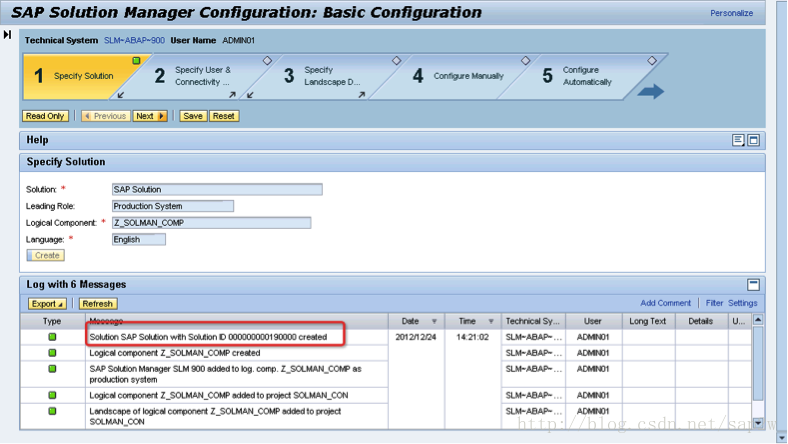Click diamond status icon on step 3
This screenshot has width=788, height=444.
coord(397,60)
